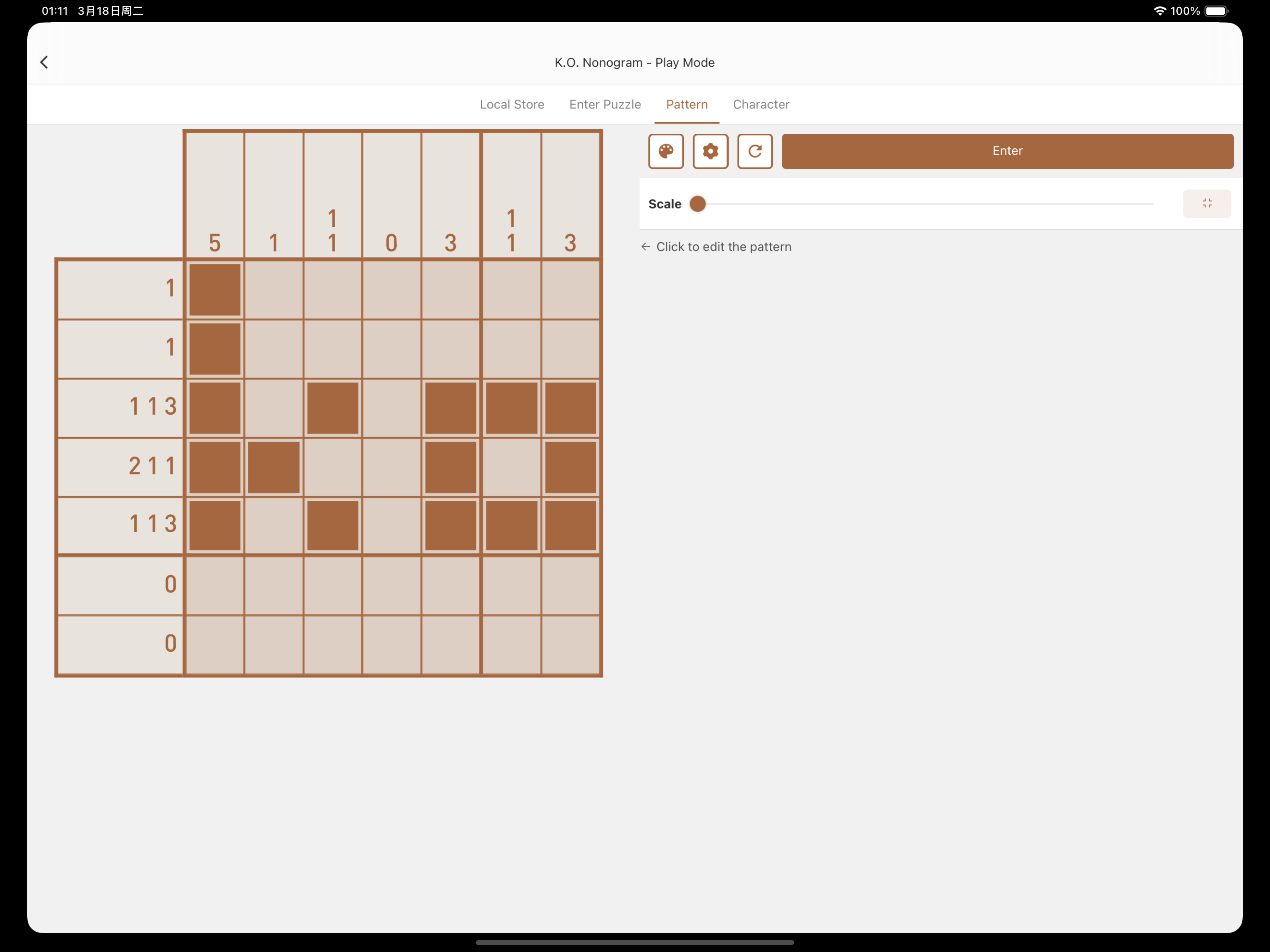This screenshot has width=1270, height=952.
Task: Click the left arrow beside edit hint
Action: tap(645, 247)
